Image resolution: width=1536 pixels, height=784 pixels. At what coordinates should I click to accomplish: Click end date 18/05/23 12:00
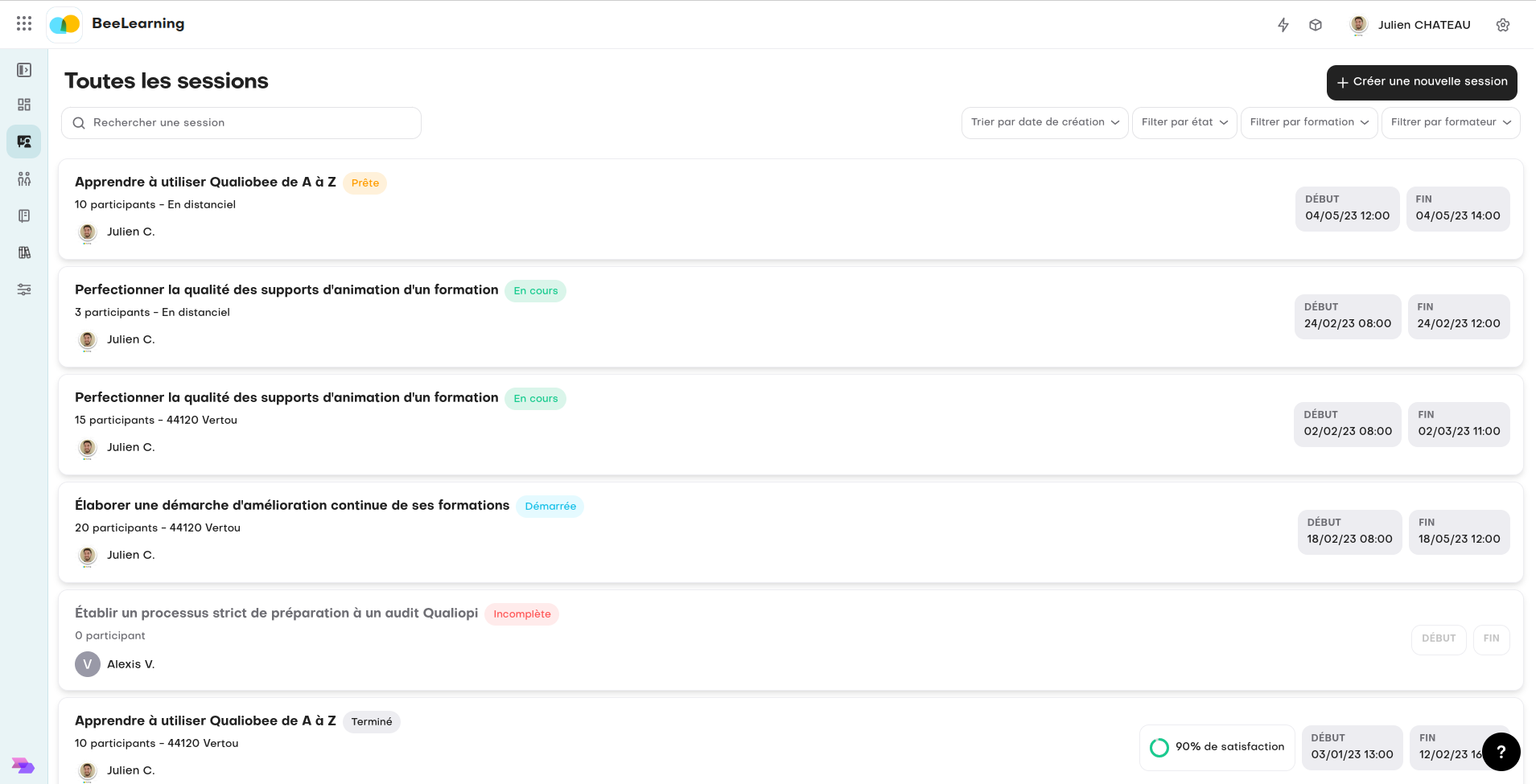(x=1460, y=532)
